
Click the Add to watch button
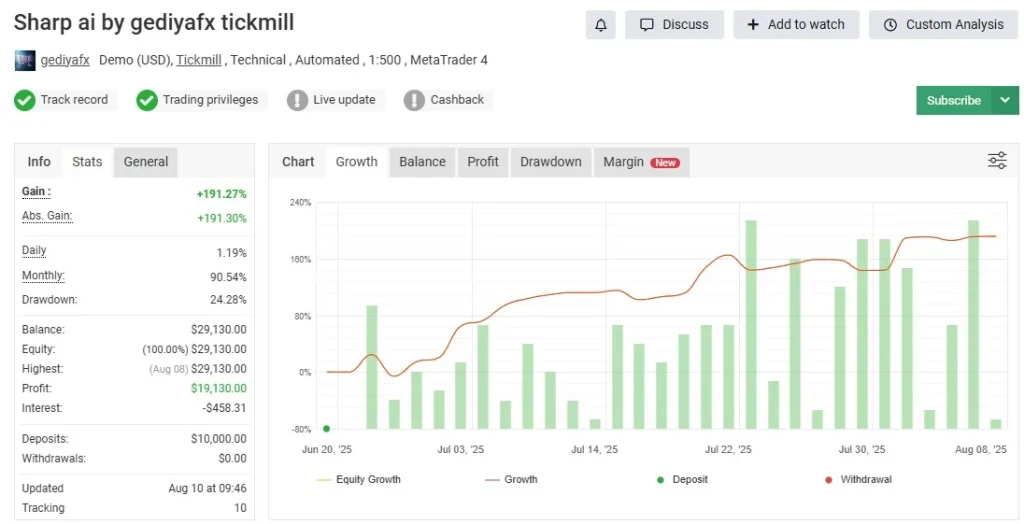tap(796, 25)
